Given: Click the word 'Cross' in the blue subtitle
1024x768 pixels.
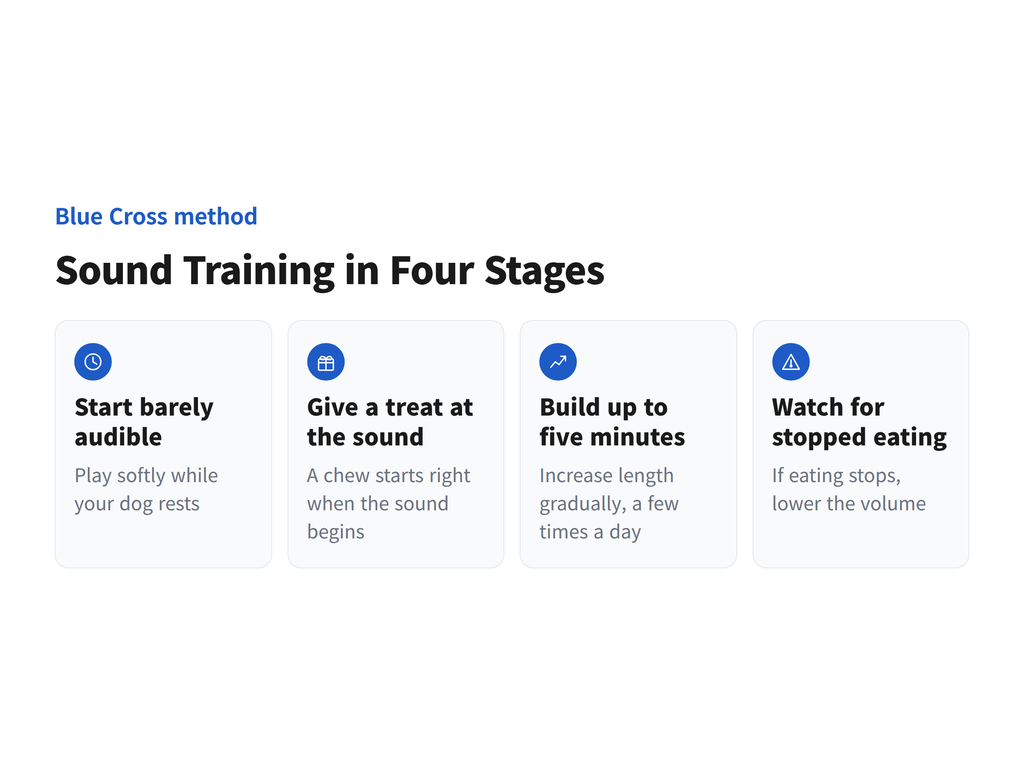Looking at the screenshot, I should [x=138, y=216].
